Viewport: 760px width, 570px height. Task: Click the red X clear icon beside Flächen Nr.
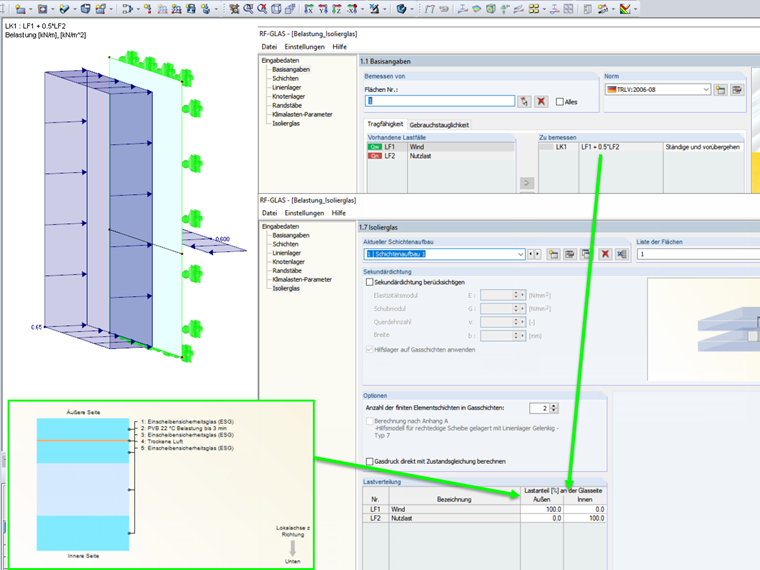[541, 101]
